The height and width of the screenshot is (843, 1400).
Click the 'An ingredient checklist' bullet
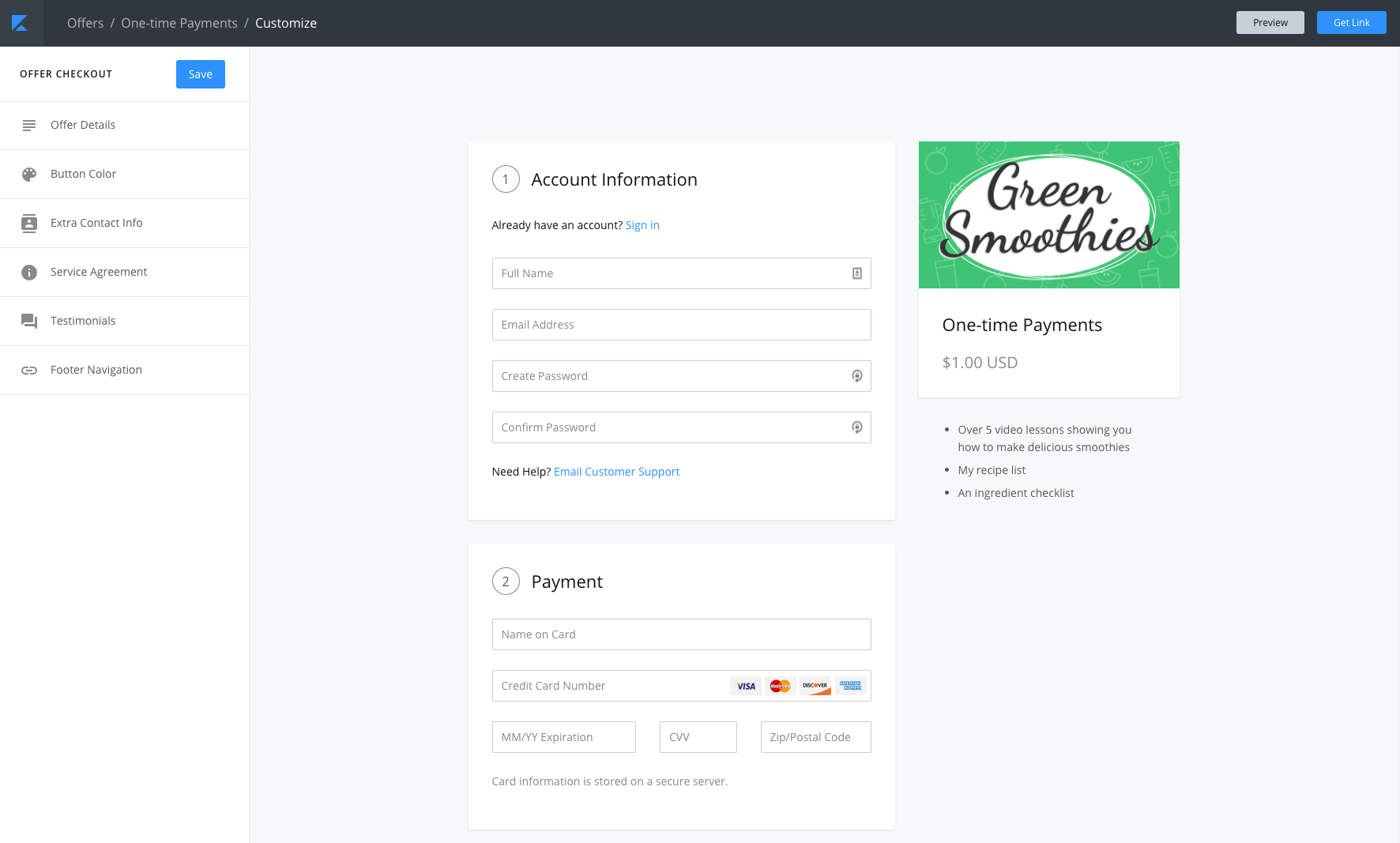click(1016, 493)
